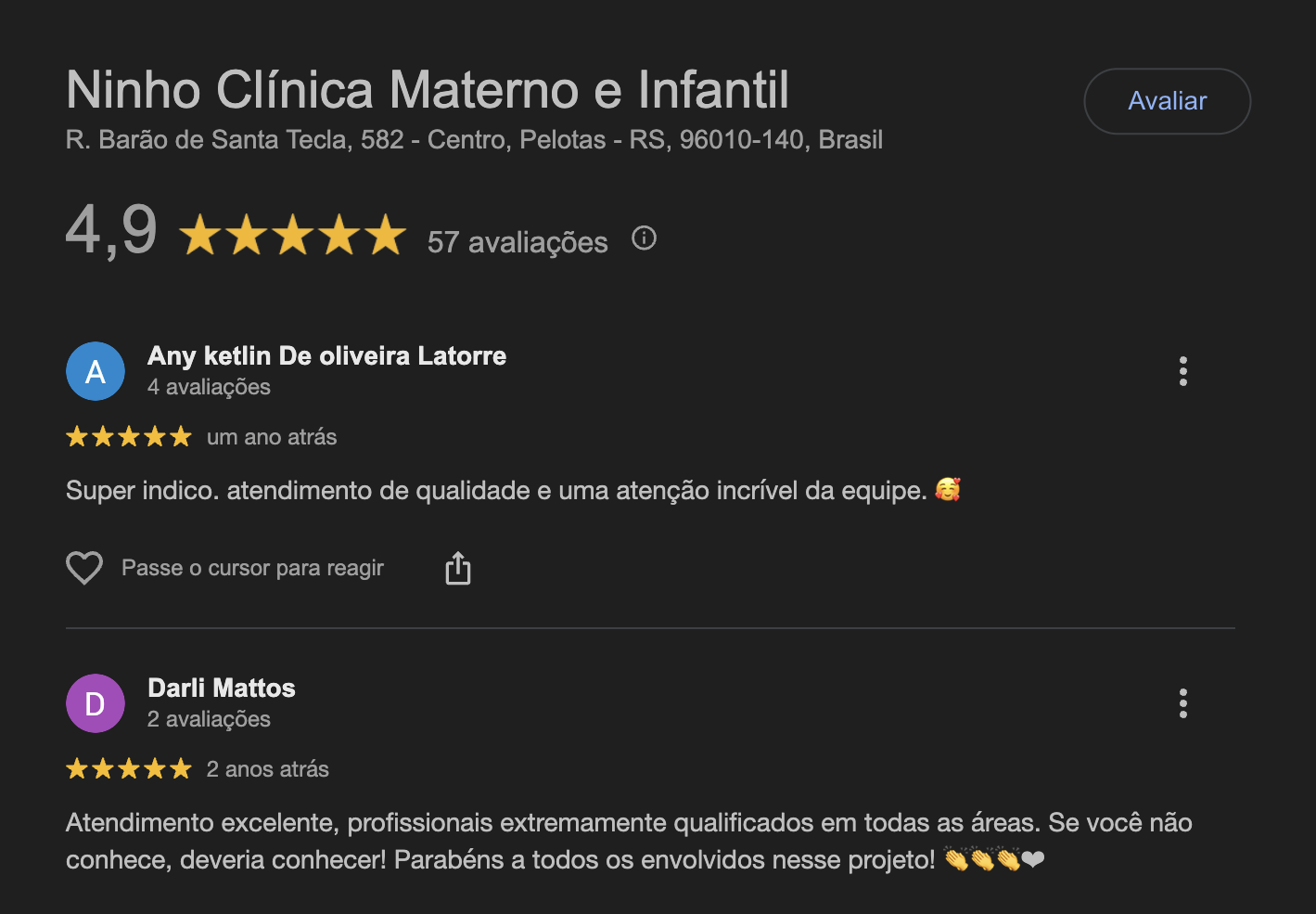
Task: Click Darli Mattos' purple avatar icon
Action: click(96, 703)
